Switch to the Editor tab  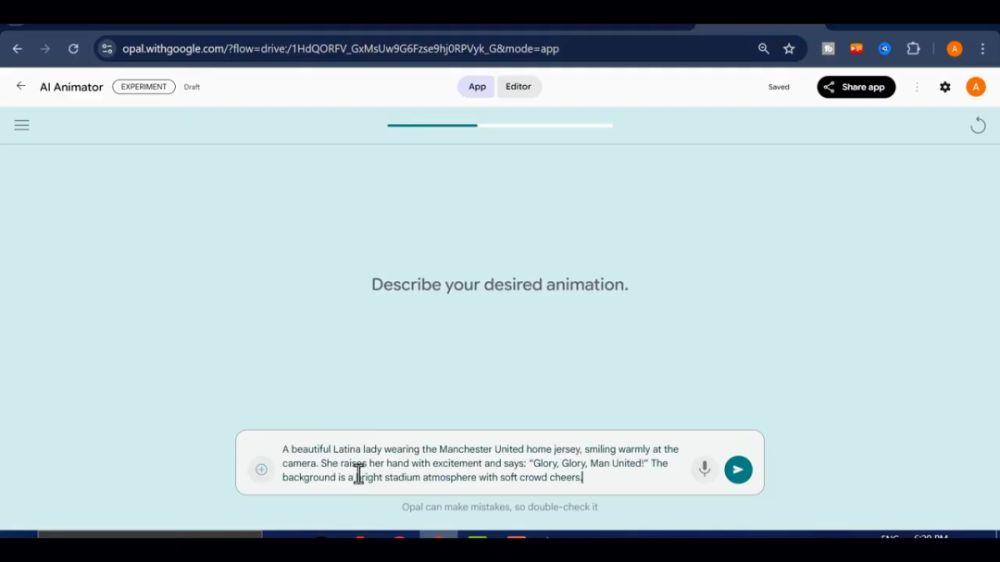[518, 87]
